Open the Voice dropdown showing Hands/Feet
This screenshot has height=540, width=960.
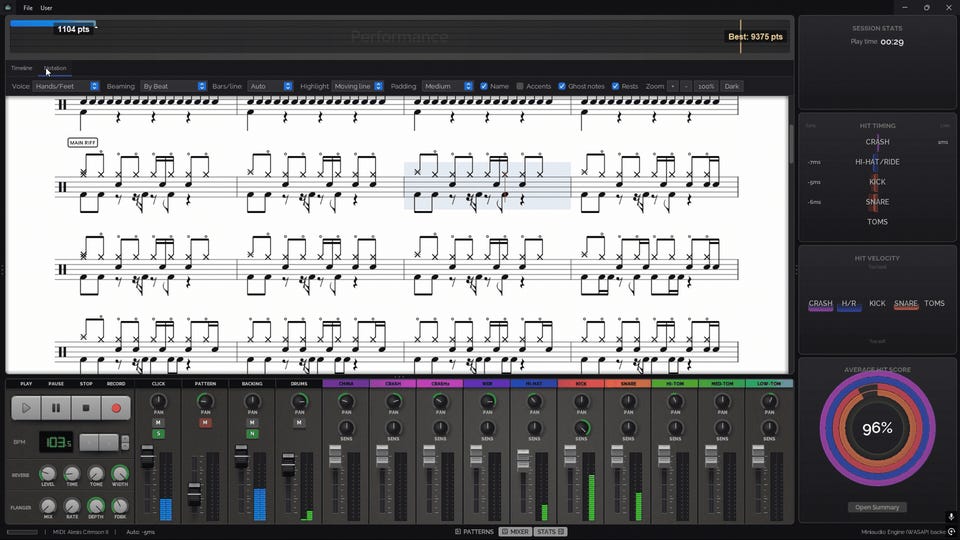[66, 86]
